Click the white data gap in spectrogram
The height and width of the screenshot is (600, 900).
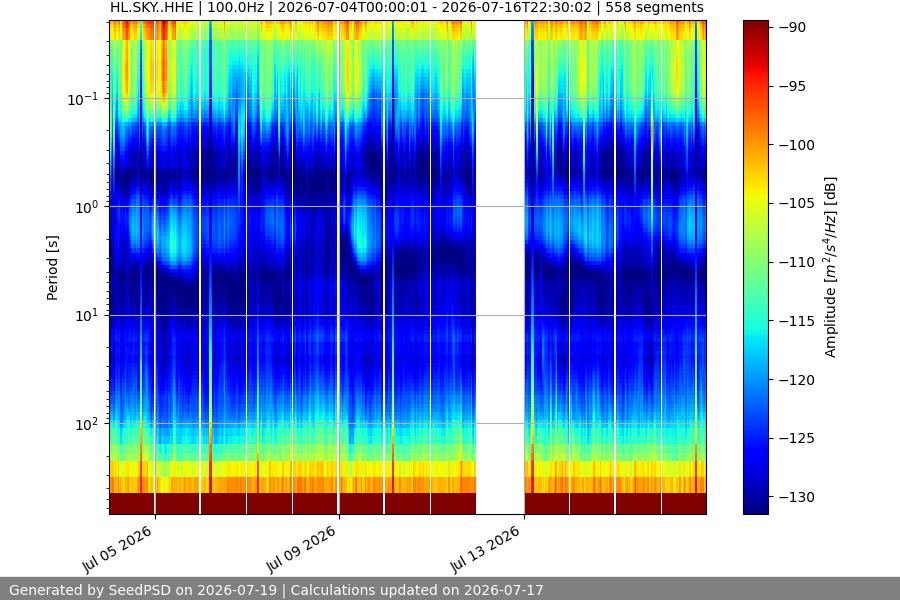click(500, 268)
